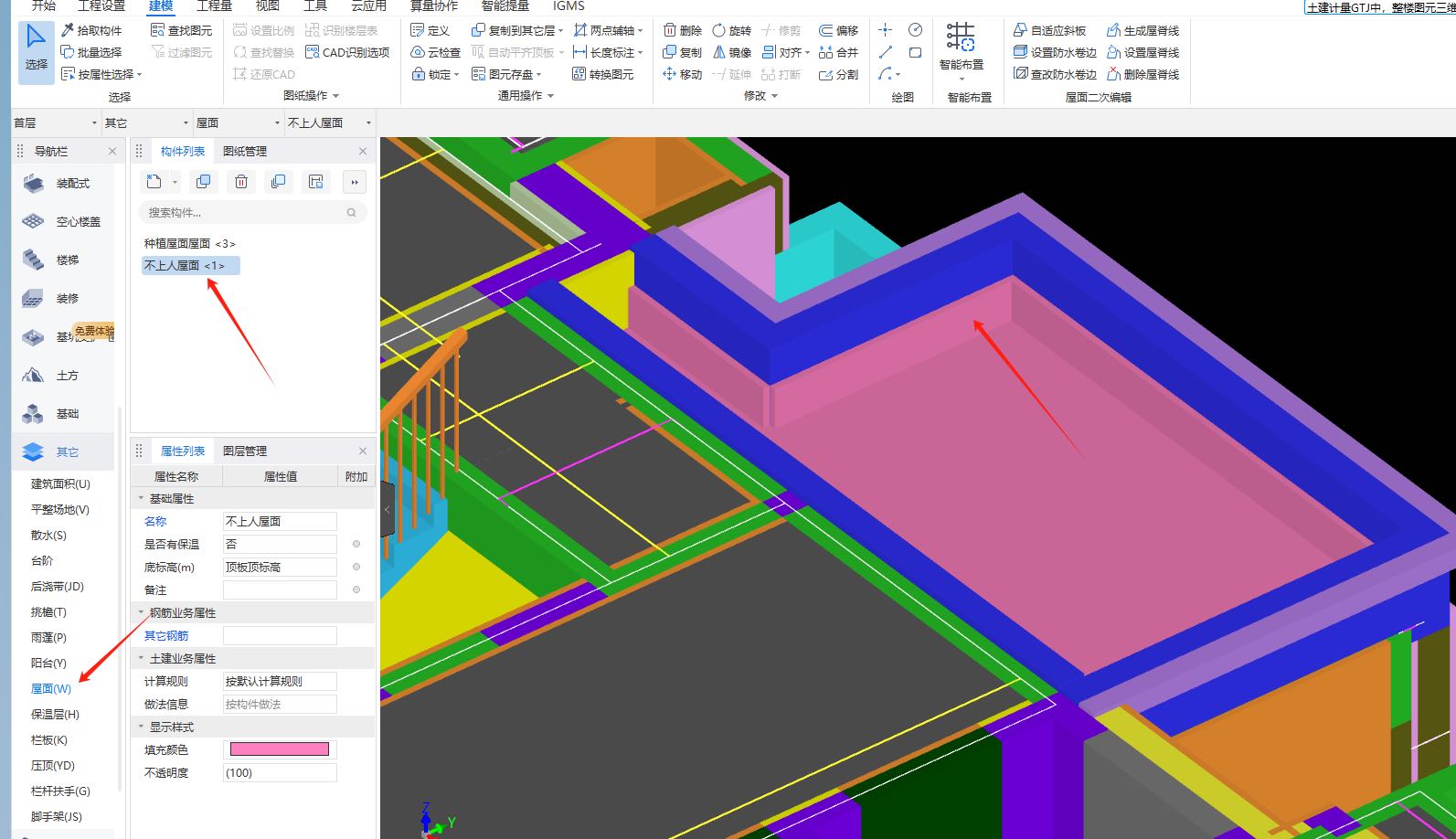Click 不透明度 value field
Screen dimensions: 1456x839
click(280, 773)
